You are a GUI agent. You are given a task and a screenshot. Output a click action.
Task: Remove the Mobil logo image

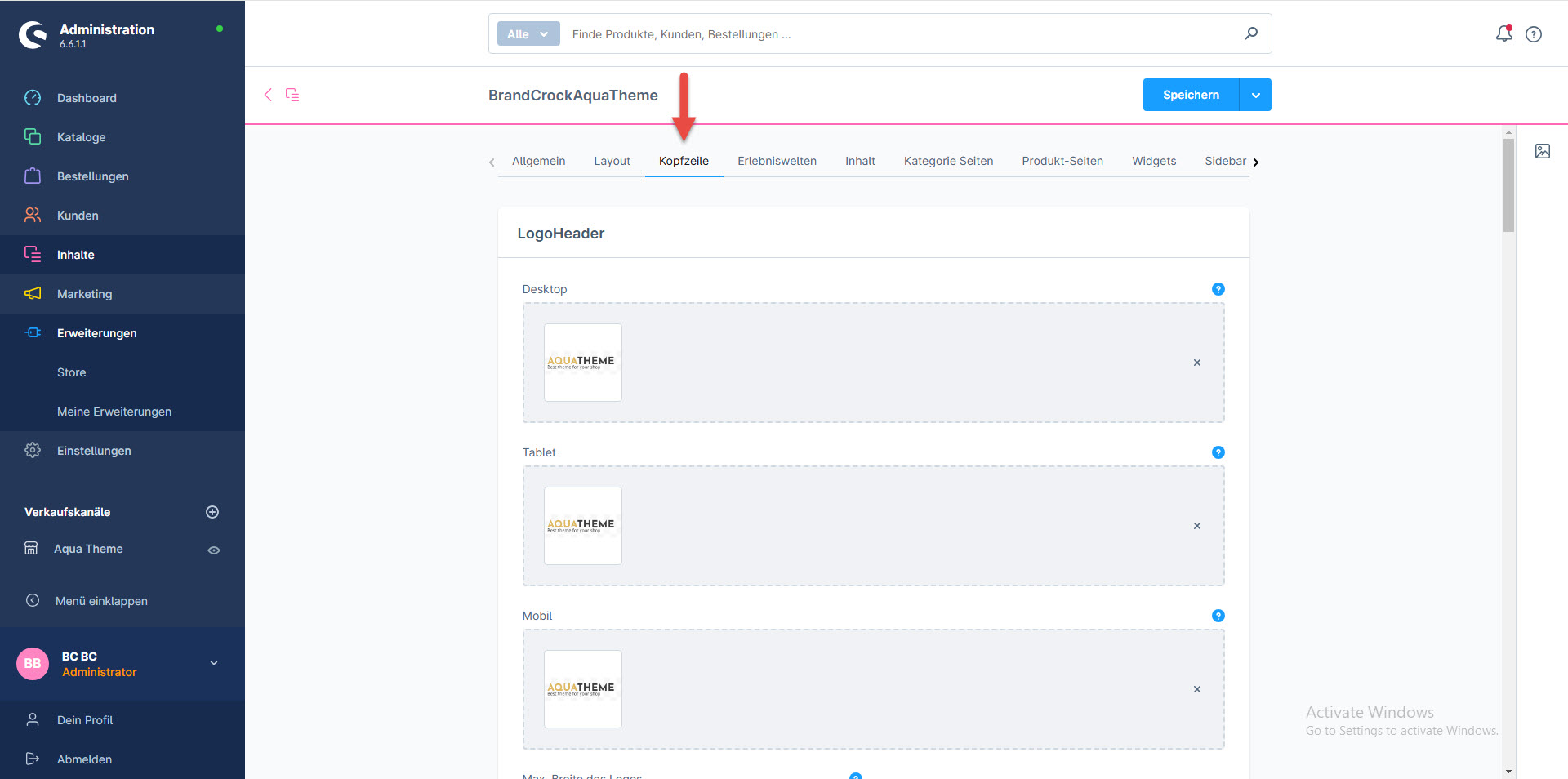(1196, 689)
